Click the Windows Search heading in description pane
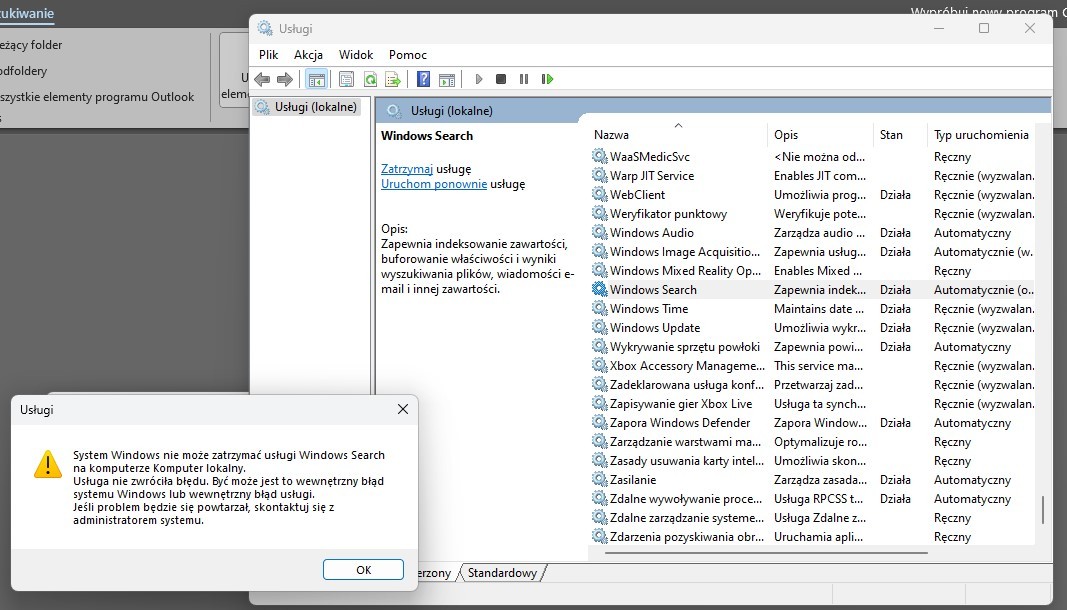Viewport: 1067px width, 610px height. click(x=427, y=135)
